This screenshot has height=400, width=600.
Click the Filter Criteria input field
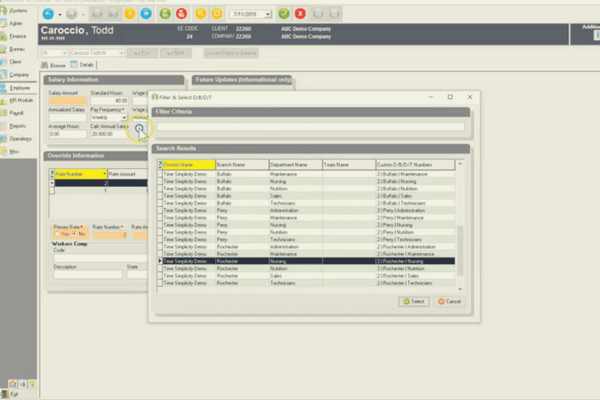point(310,127)
